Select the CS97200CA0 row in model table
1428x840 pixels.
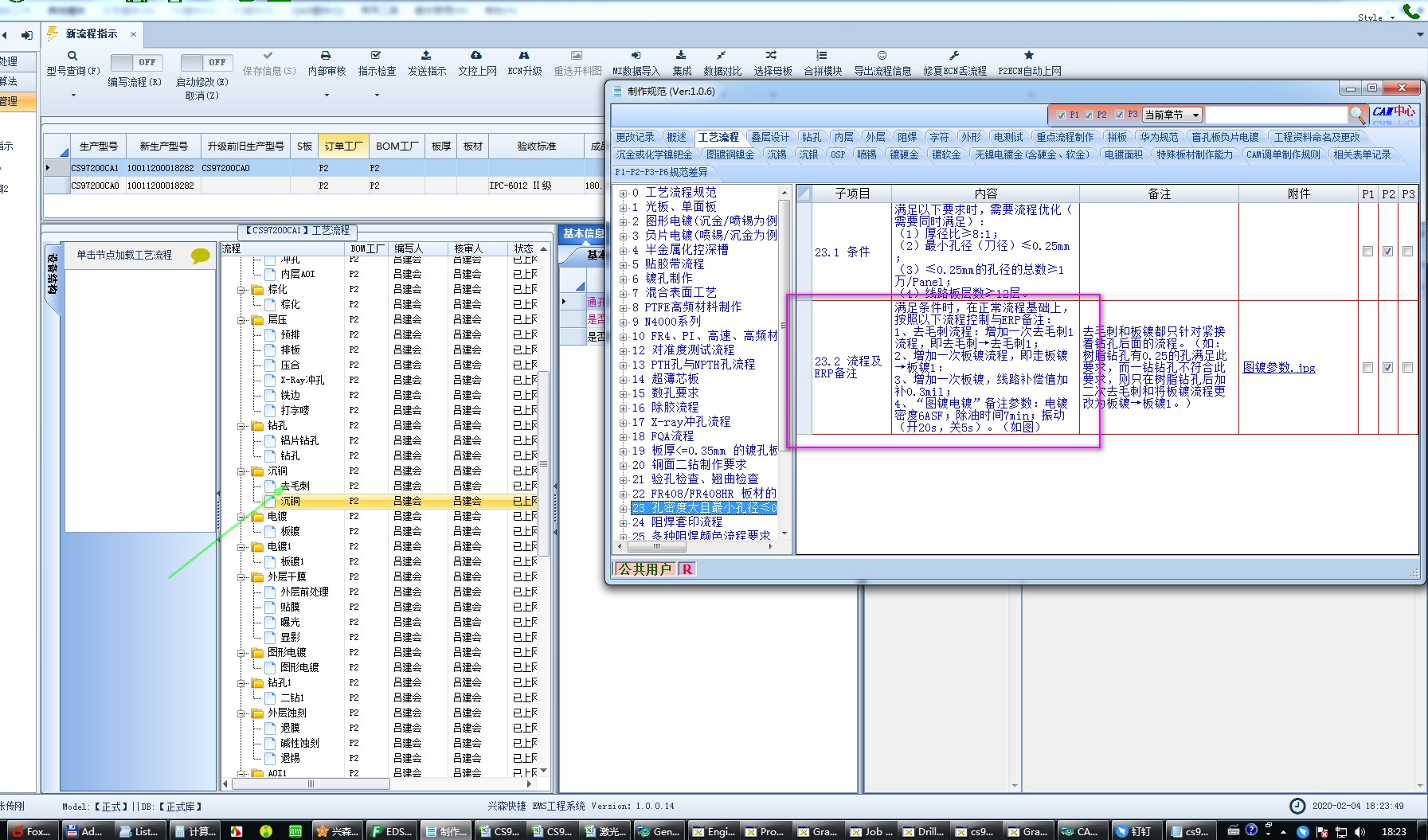click(323, 186)
